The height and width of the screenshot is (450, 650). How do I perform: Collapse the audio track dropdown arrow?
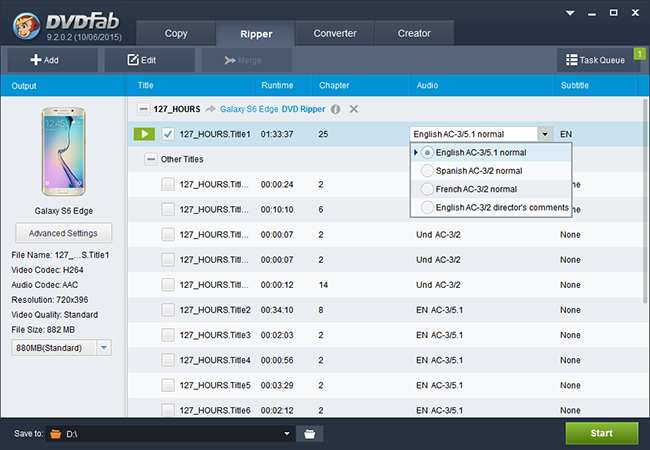[545, 134]
